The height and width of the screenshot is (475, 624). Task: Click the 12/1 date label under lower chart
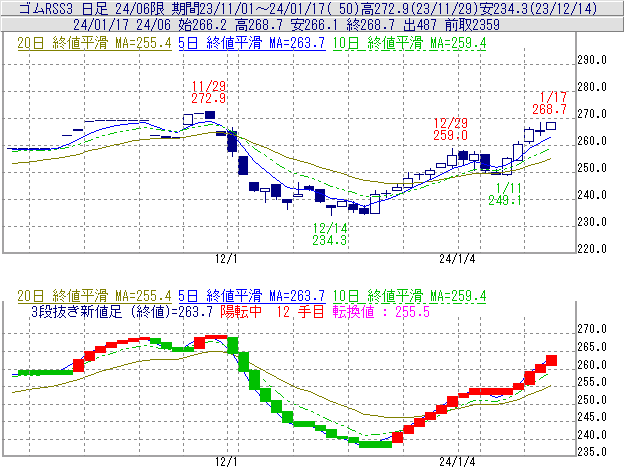tap(226, 462)
